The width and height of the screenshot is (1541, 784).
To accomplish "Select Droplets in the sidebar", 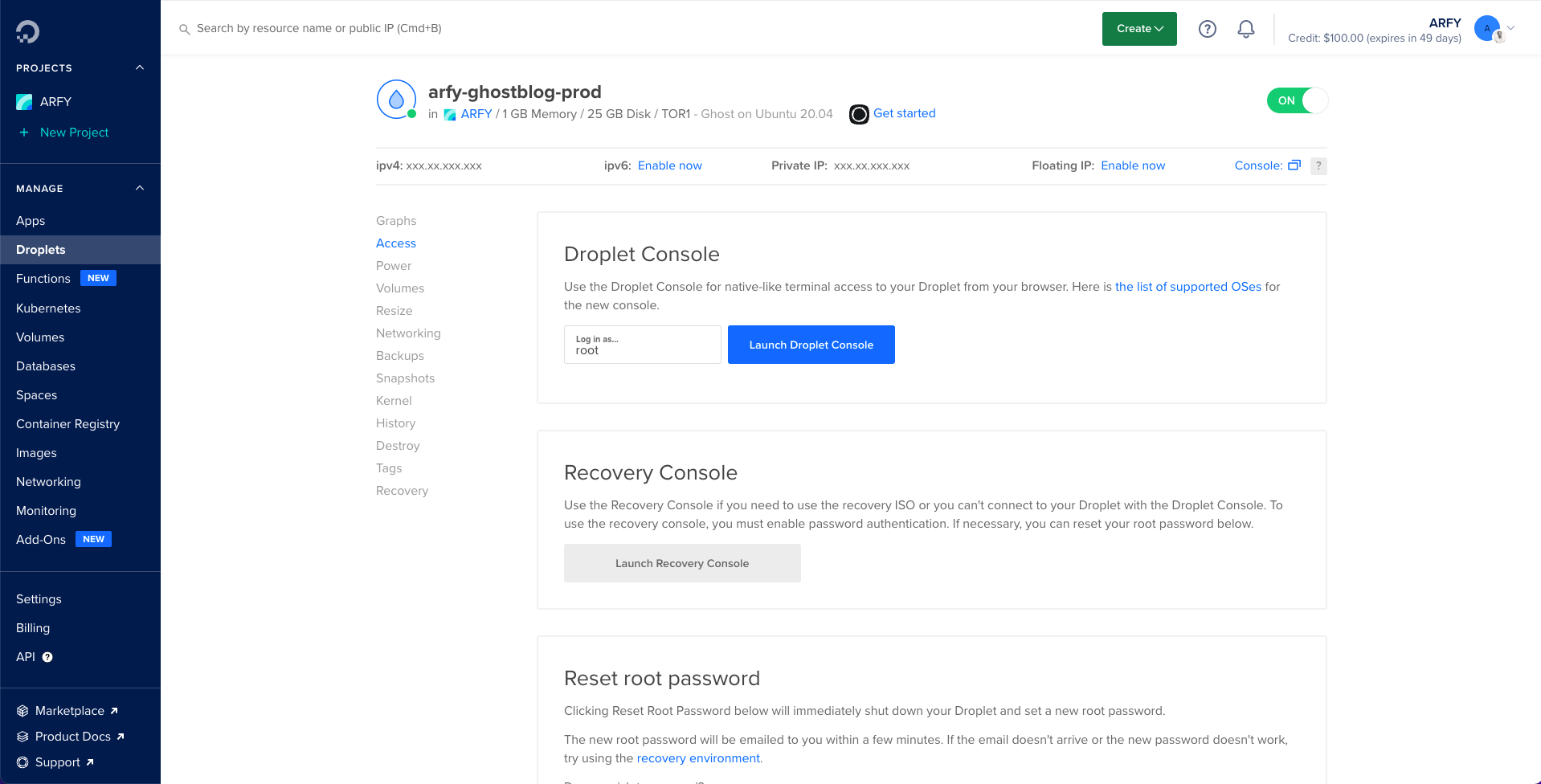I will point(80,250).
